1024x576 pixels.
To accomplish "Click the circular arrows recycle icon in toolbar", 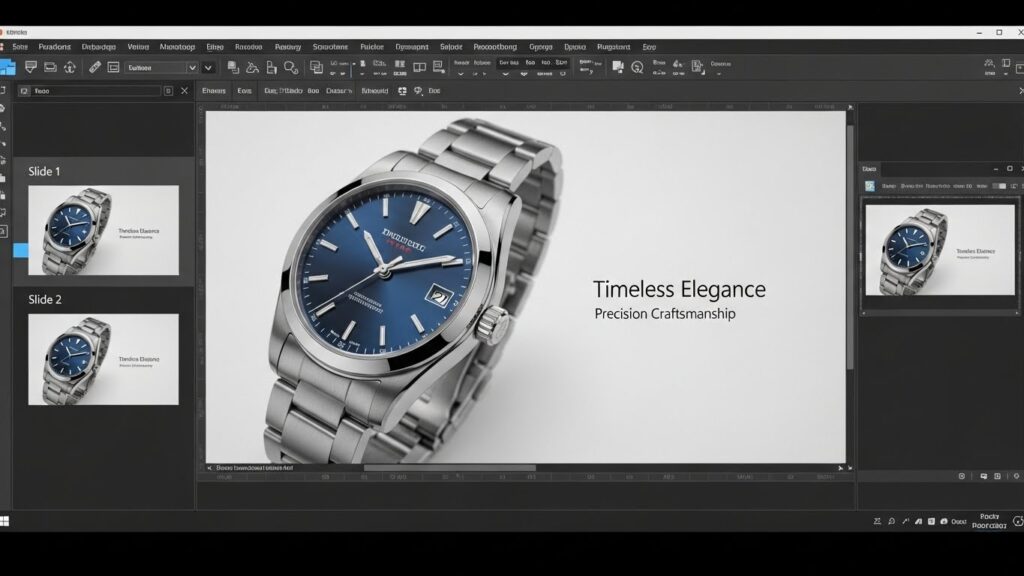I will [70, 67].
